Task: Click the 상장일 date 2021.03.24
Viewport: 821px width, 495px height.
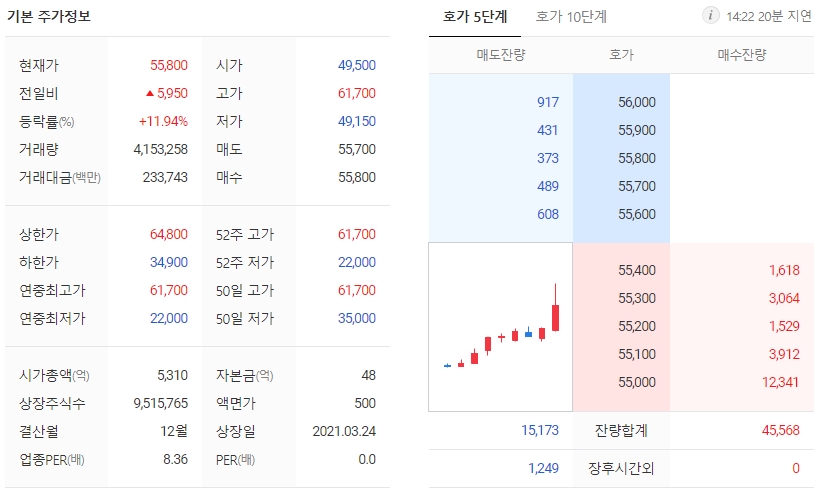Action: point(344,431)
